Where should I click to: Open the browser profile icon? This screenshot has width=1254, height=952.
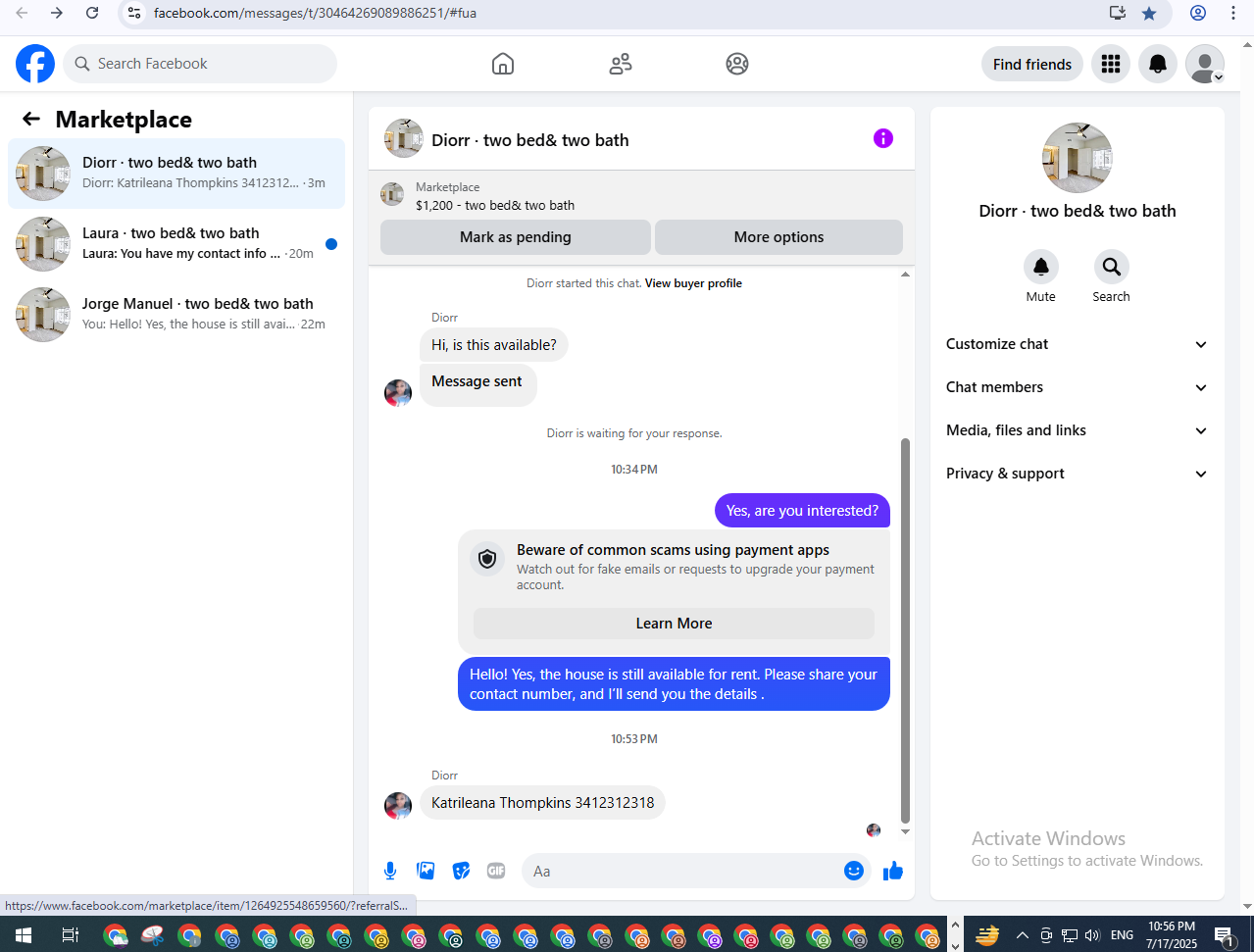click(x=1198, y=13)
